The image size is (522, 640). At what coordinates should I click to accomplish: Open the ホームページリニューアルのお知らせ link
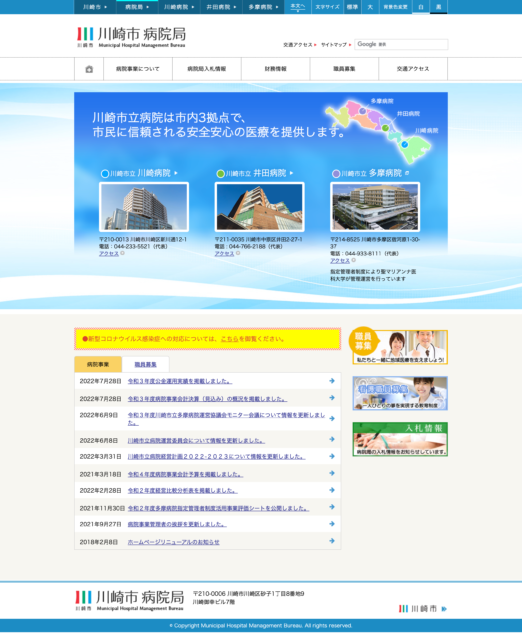tap(173, 542)
